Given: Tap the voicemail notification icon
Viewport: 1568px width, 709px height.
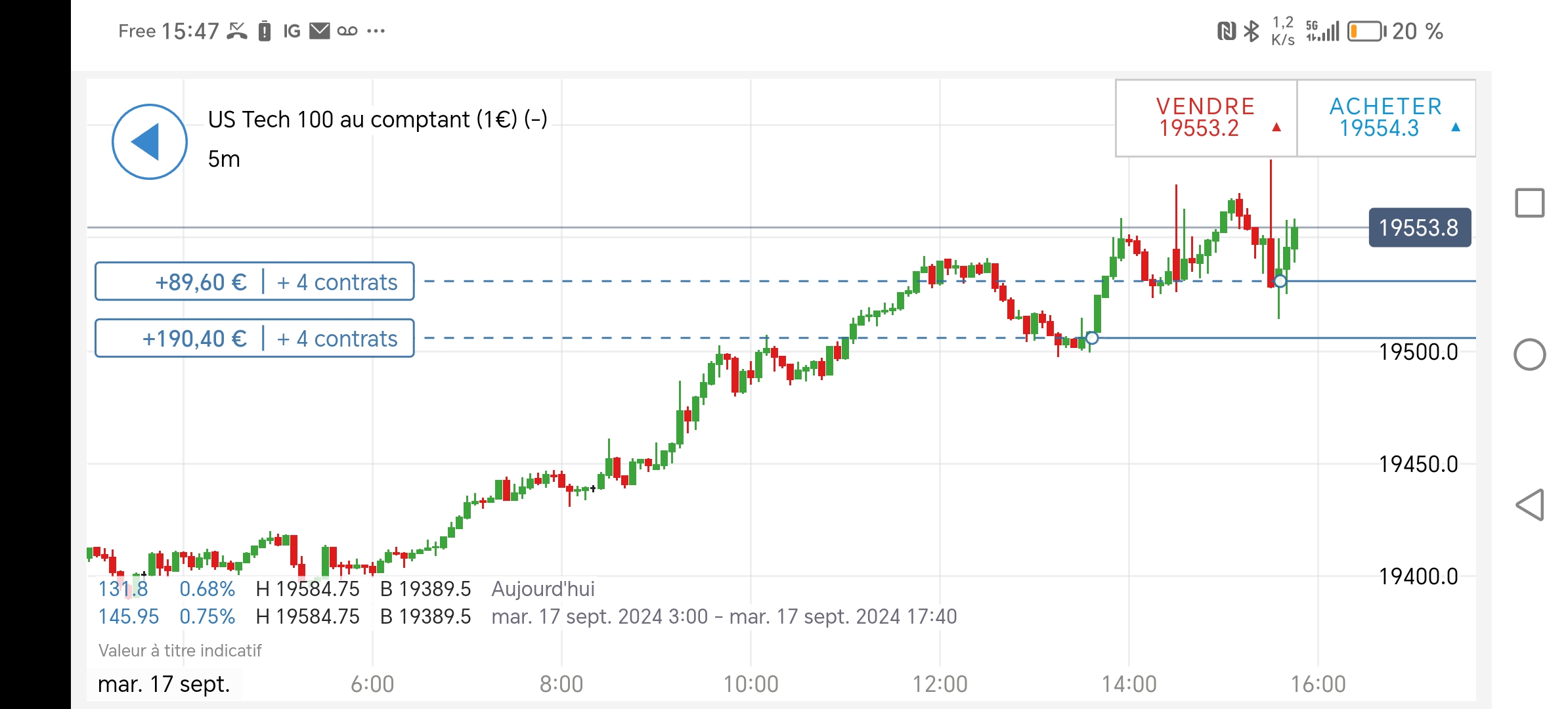Looking at the screenshot, I should pos(347,31).
